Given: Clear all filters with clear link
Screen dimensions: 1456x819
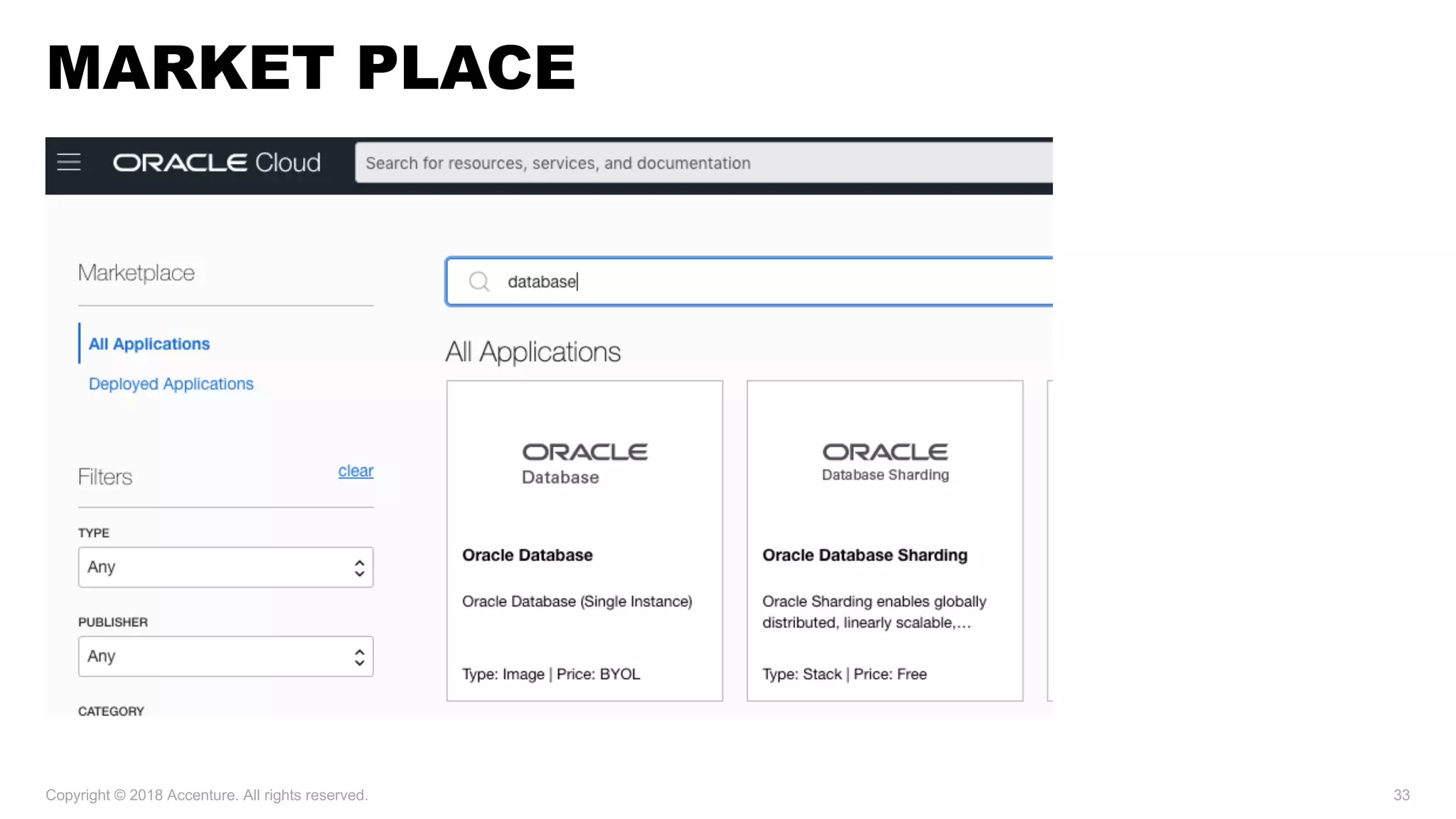Looking at the screenshot, I should (355, 471).
